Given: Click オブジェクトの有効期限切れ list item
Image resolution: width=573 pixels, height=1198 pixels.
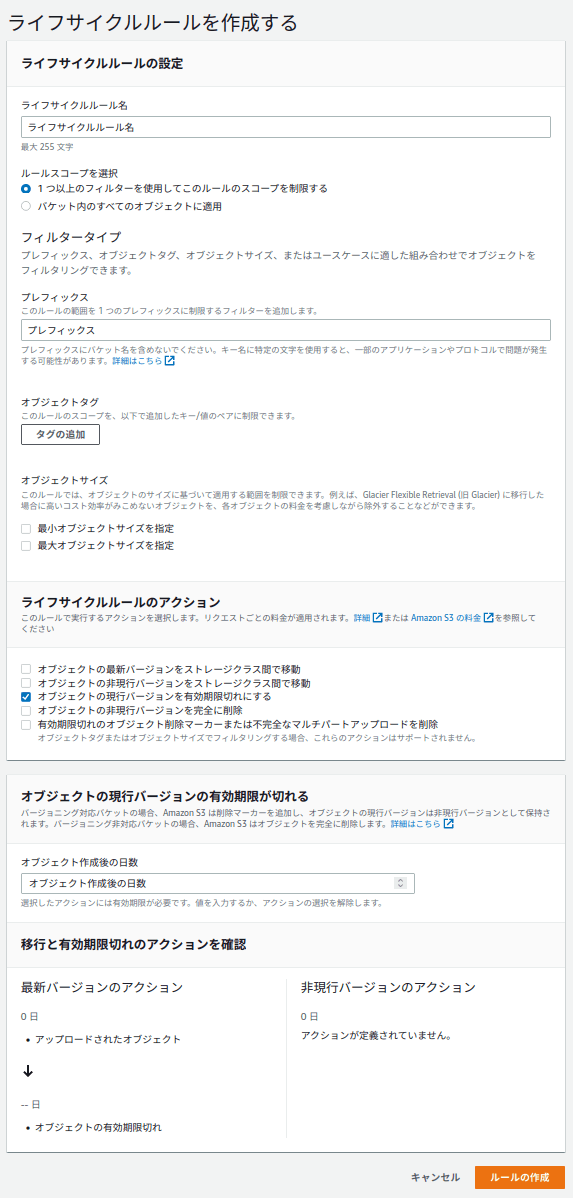Looking at the screenshot, I should (x=99, y=1127).
